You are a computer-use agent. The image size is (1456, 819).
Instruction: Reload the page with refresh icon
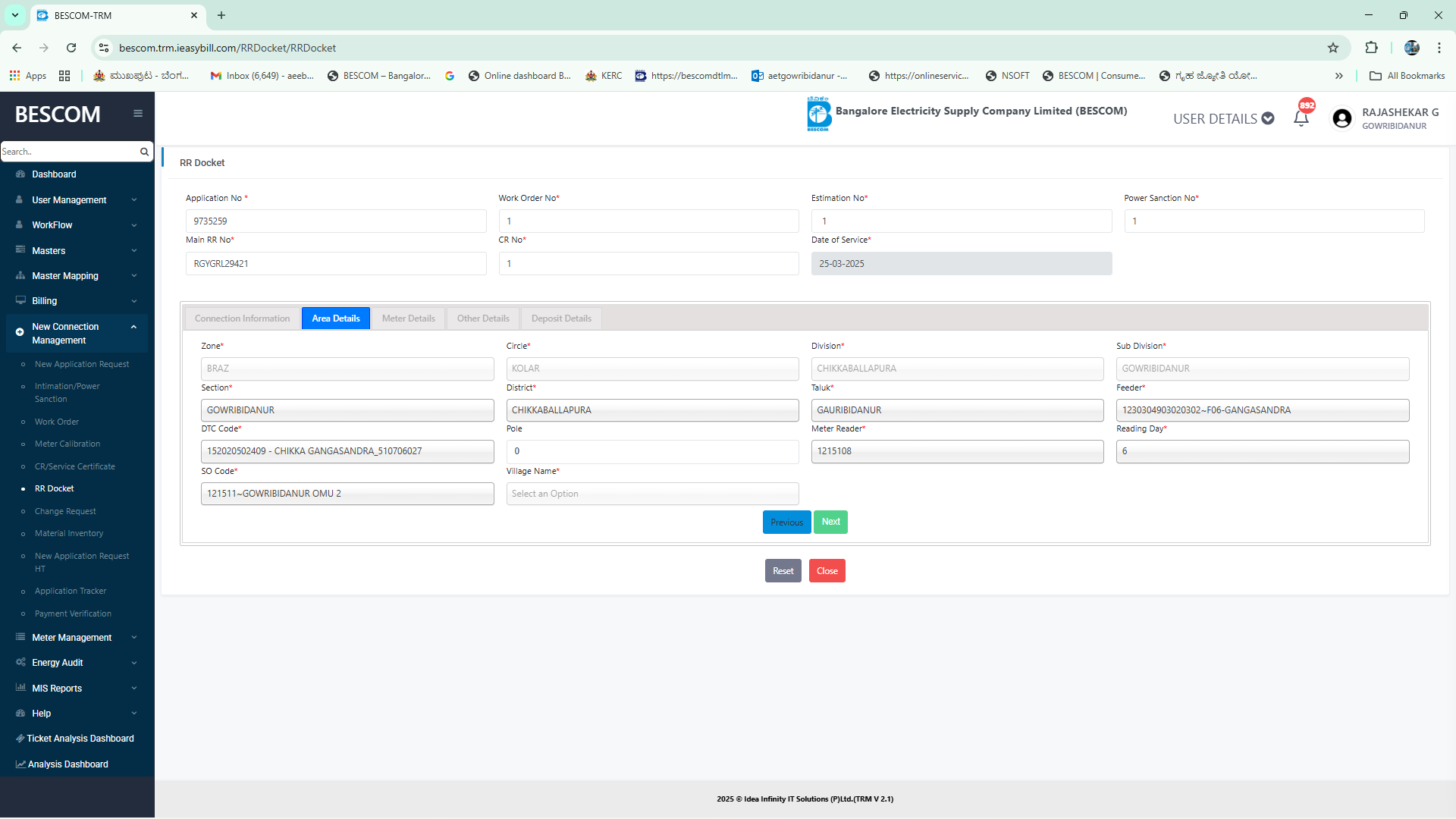point(71,48)
